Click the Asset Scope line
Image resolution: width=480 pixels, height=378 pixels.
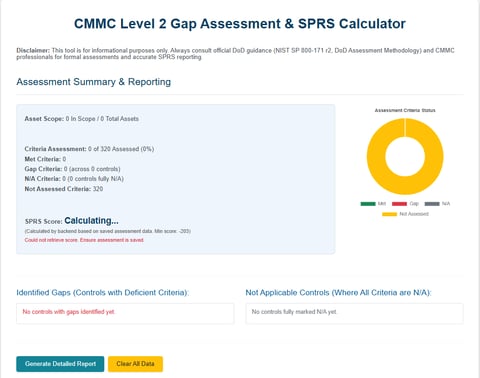(82, 119)
